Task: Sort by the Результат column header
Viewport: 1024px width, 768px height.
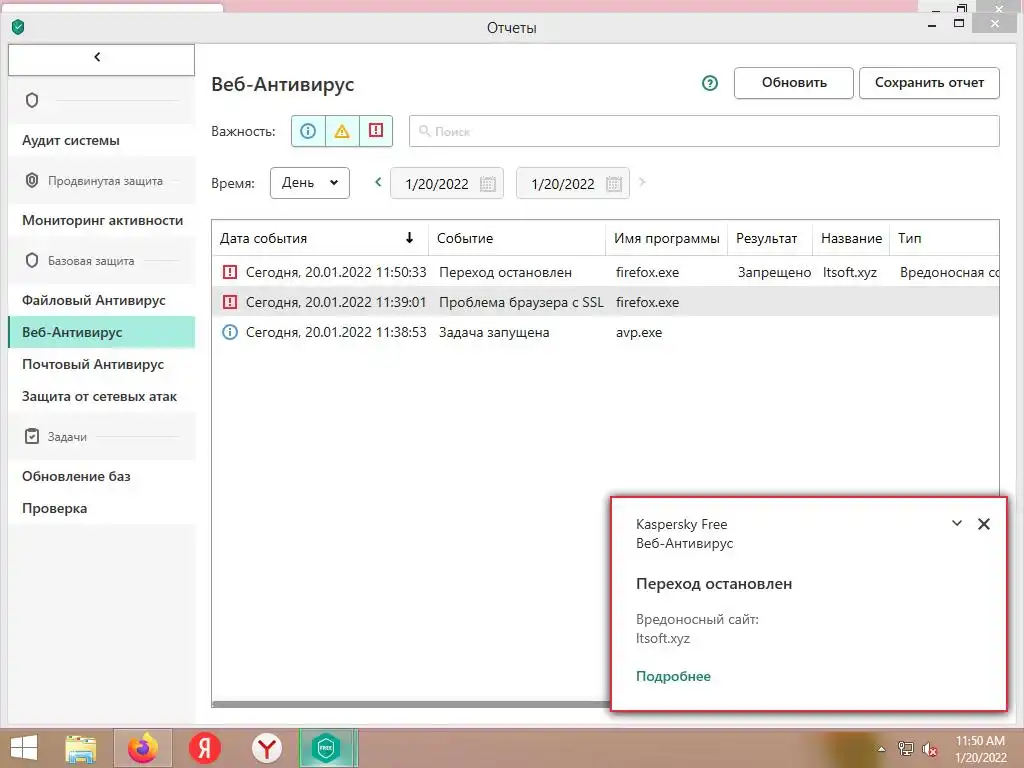Action: (x=770, y=238)
